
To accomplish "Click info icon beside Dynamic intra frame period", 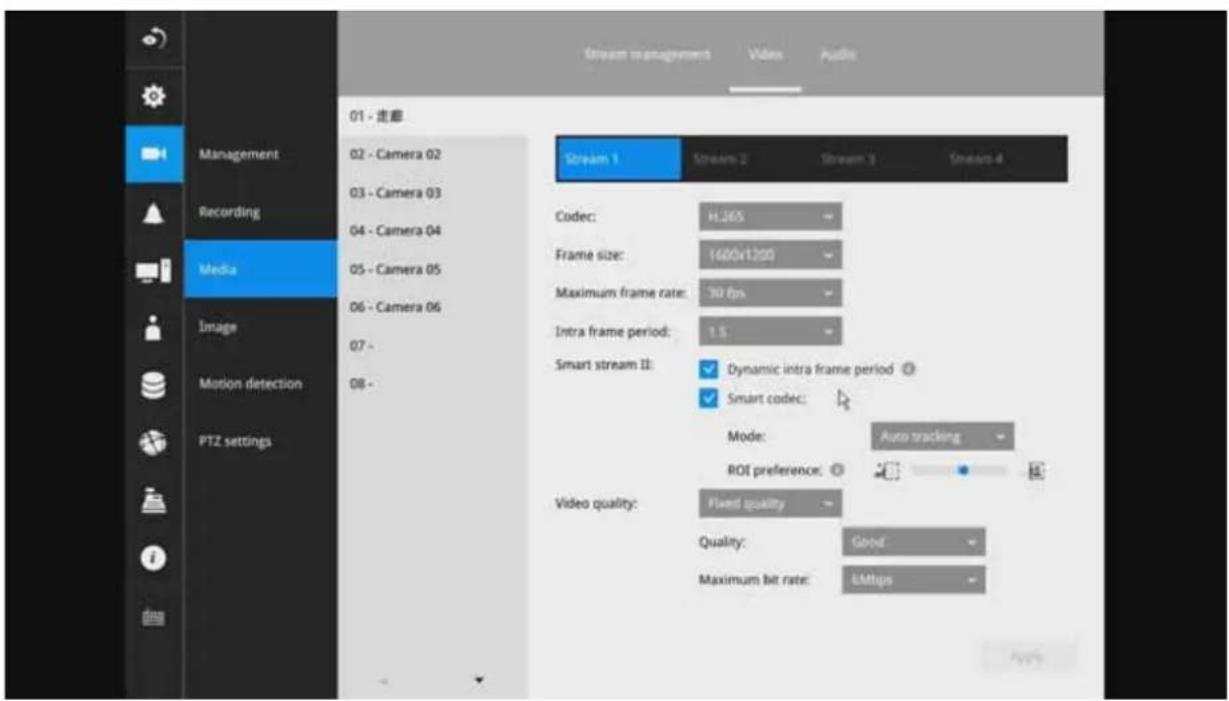I will click(x=910, y=369).
